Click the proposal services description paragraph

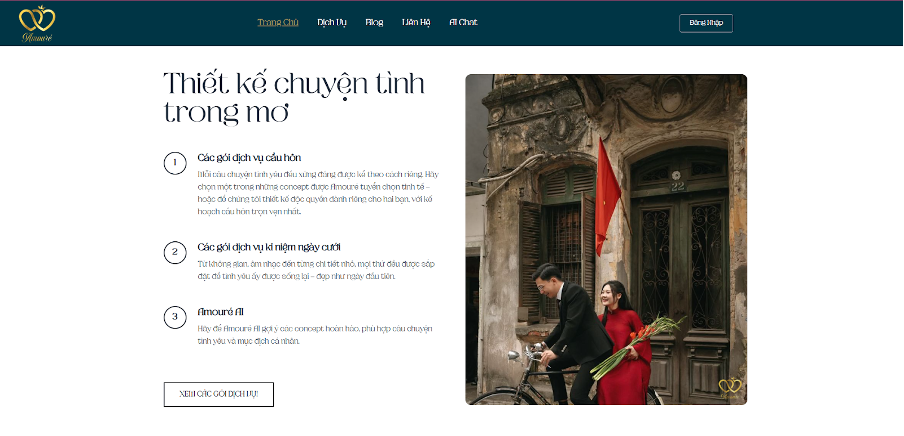pyautogui.click(x=318, y=193)
